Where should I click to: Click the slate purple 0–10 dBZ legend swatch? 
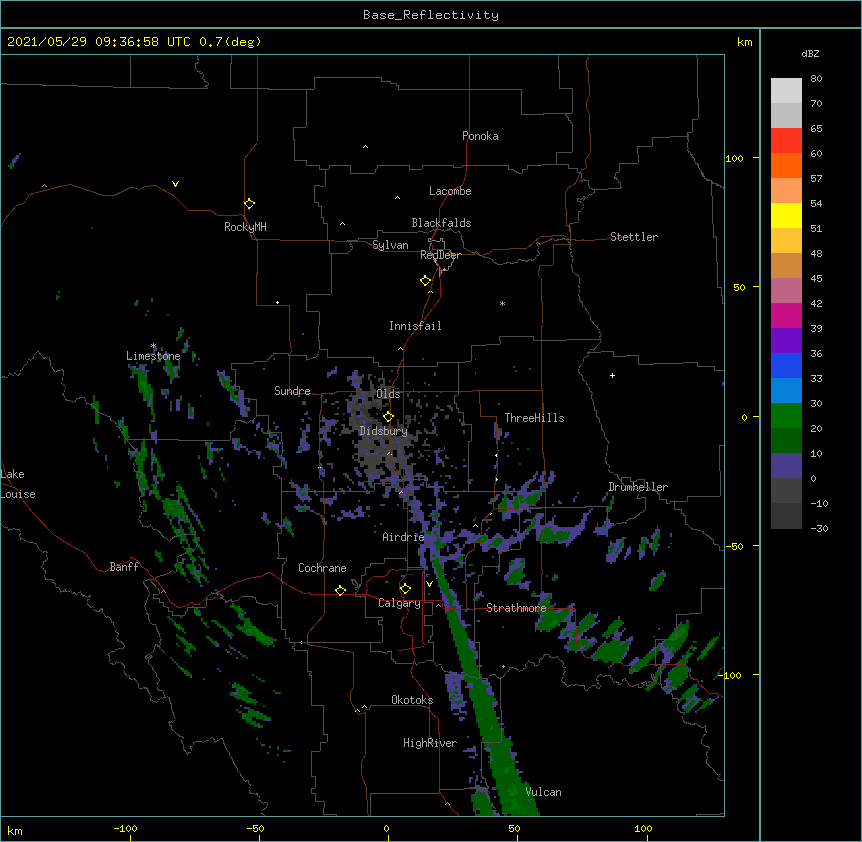(x=786, y=466)
